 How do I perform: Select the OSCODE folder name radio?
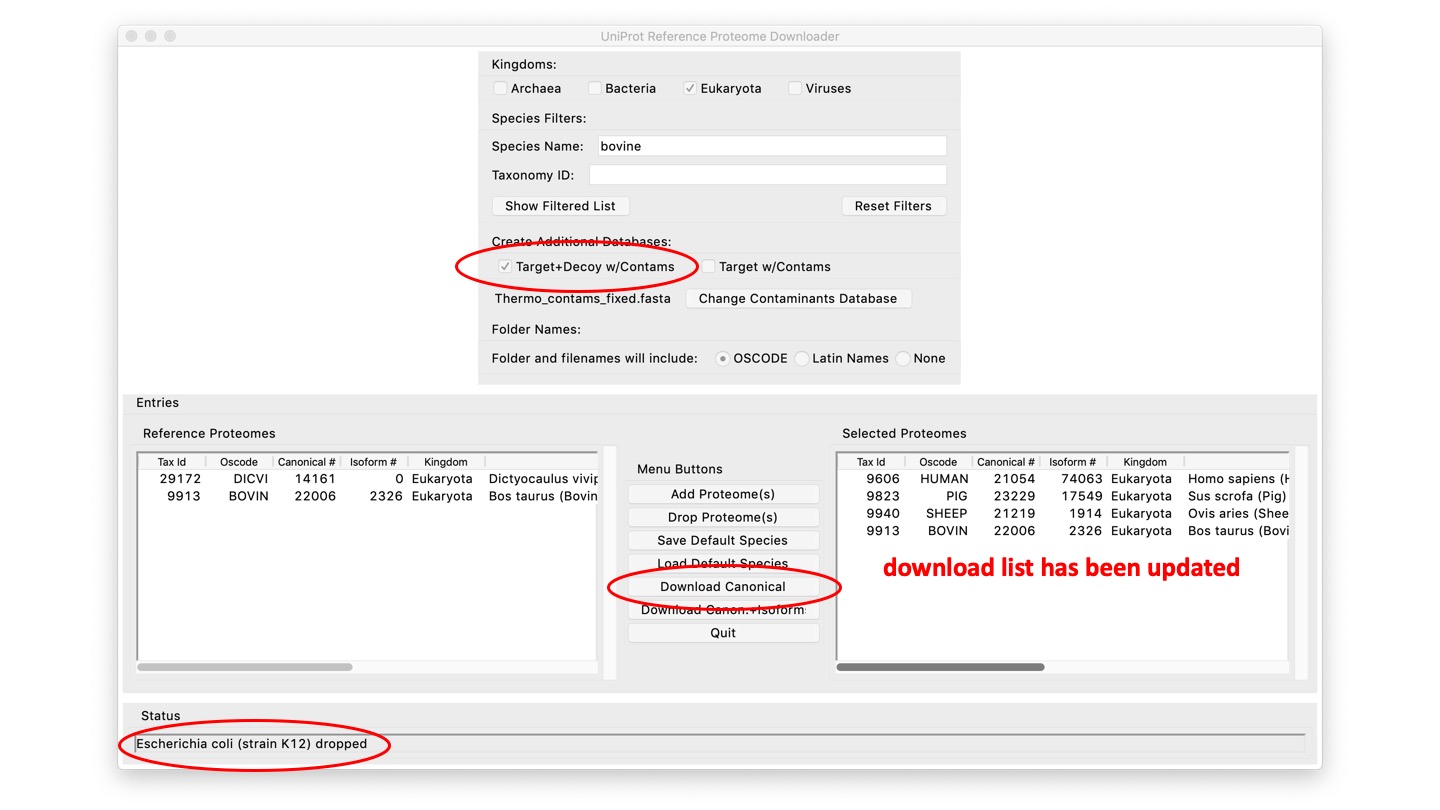(723, 358)
